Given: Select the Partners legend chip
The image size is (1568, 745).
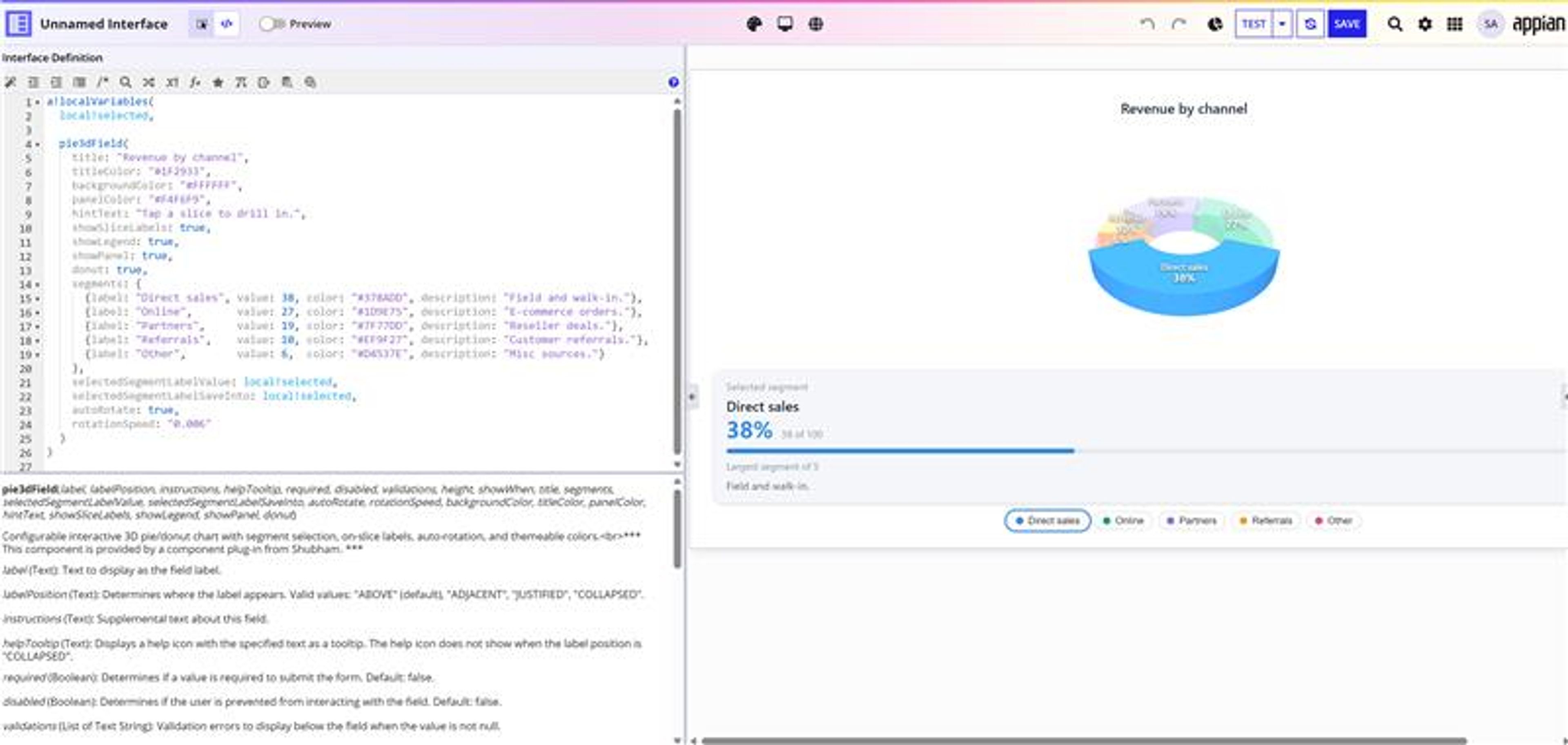Looking at the screenshot, I should pos(1191,520).
